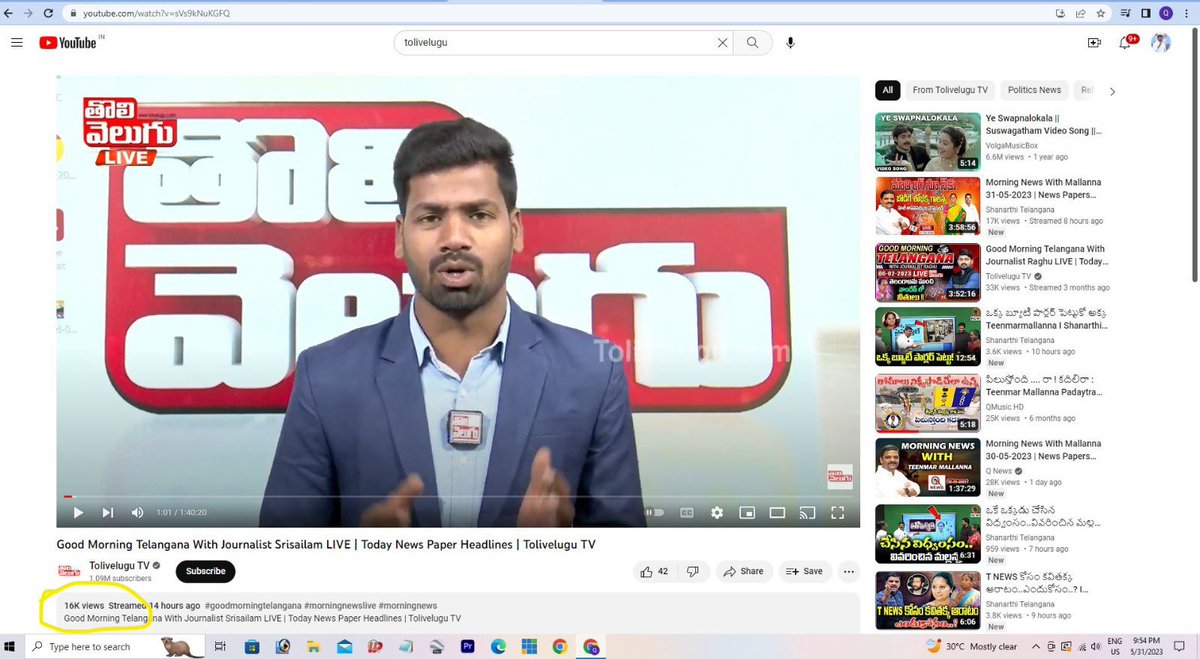Open Good Morning Telangana Journalist Raghu video

tap(1045, 255)
